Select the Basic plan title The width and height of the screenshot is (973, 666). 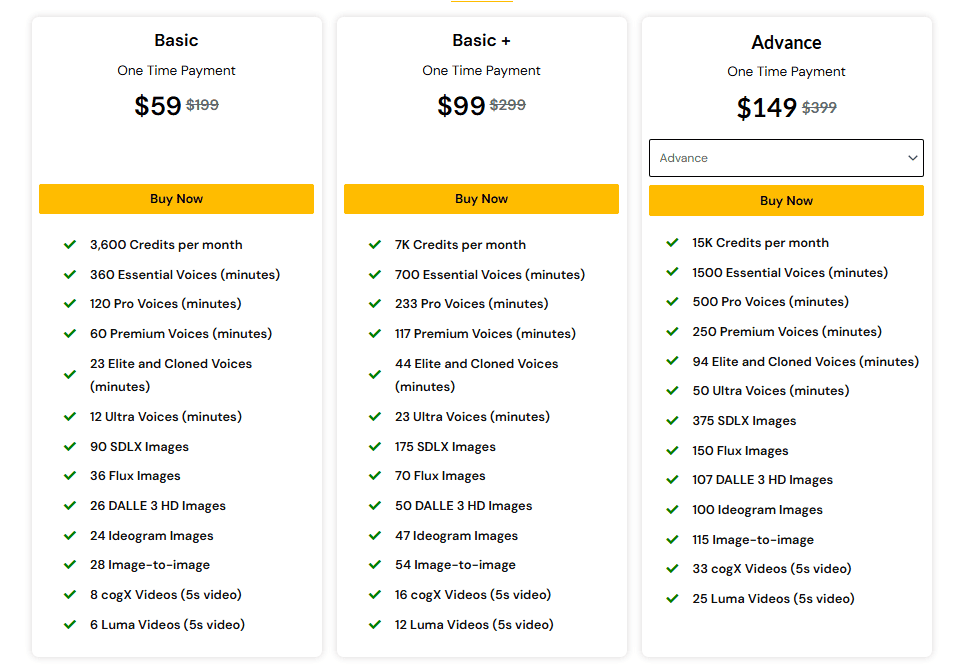pos(176,41)
